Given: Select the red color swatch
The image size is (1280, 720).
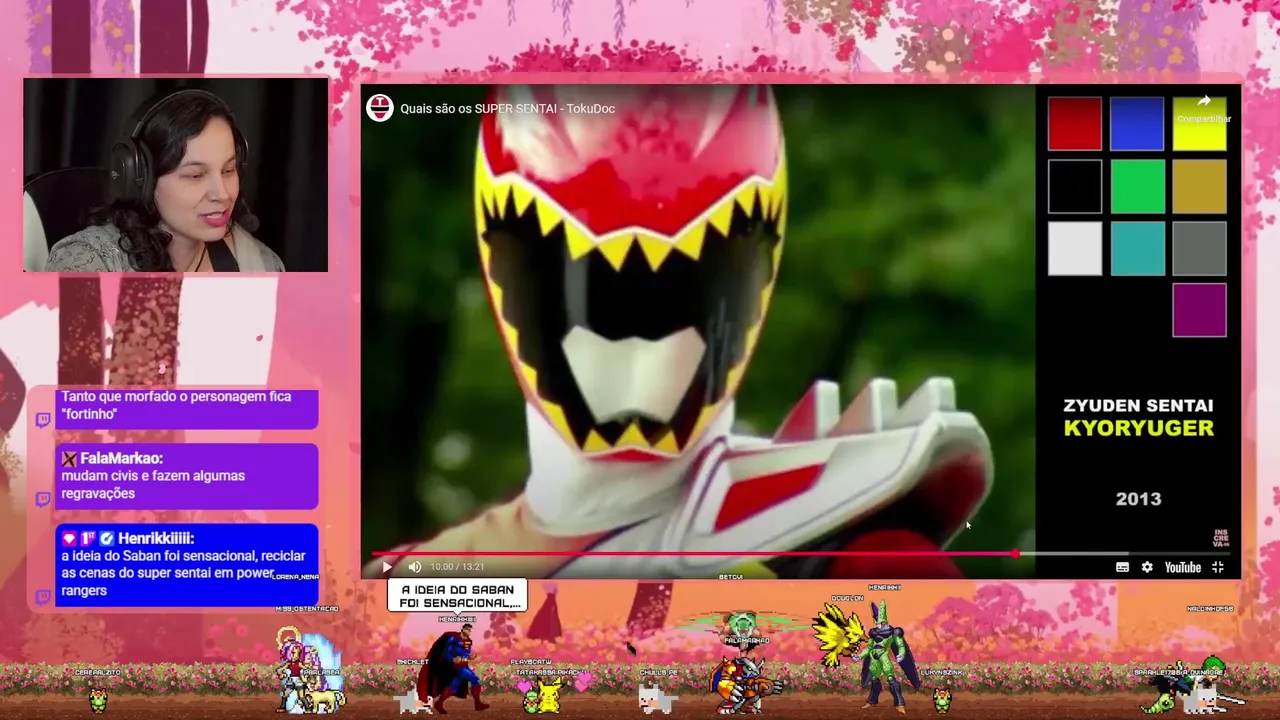Looking at the screenshot, I should 1075,123.
